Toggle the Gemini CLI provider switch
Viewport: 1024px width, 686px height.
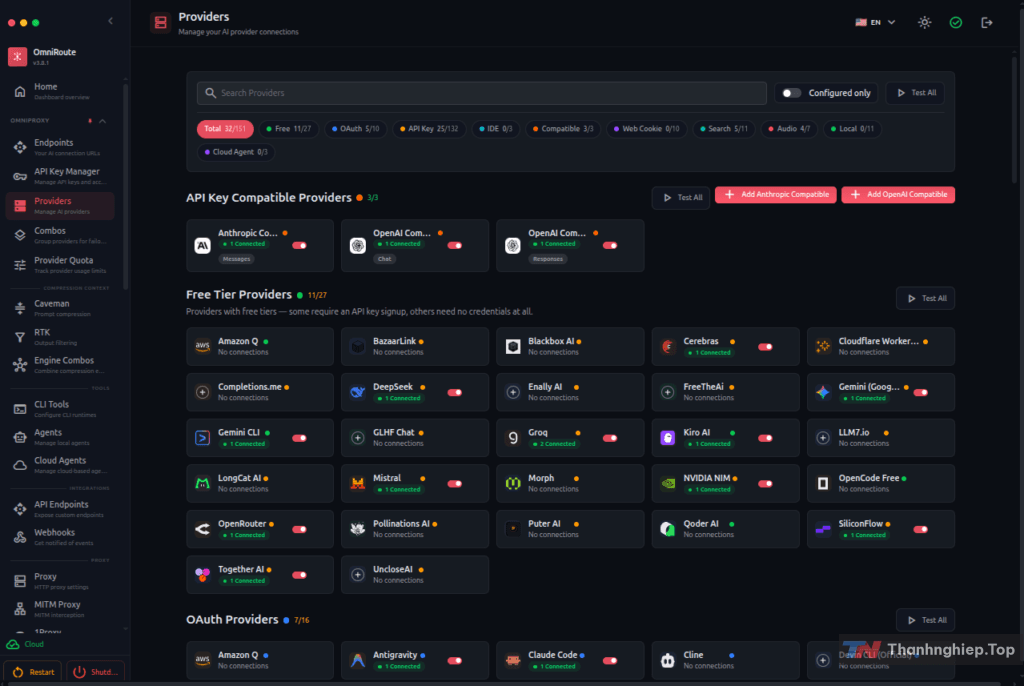(x=300, y=438)
